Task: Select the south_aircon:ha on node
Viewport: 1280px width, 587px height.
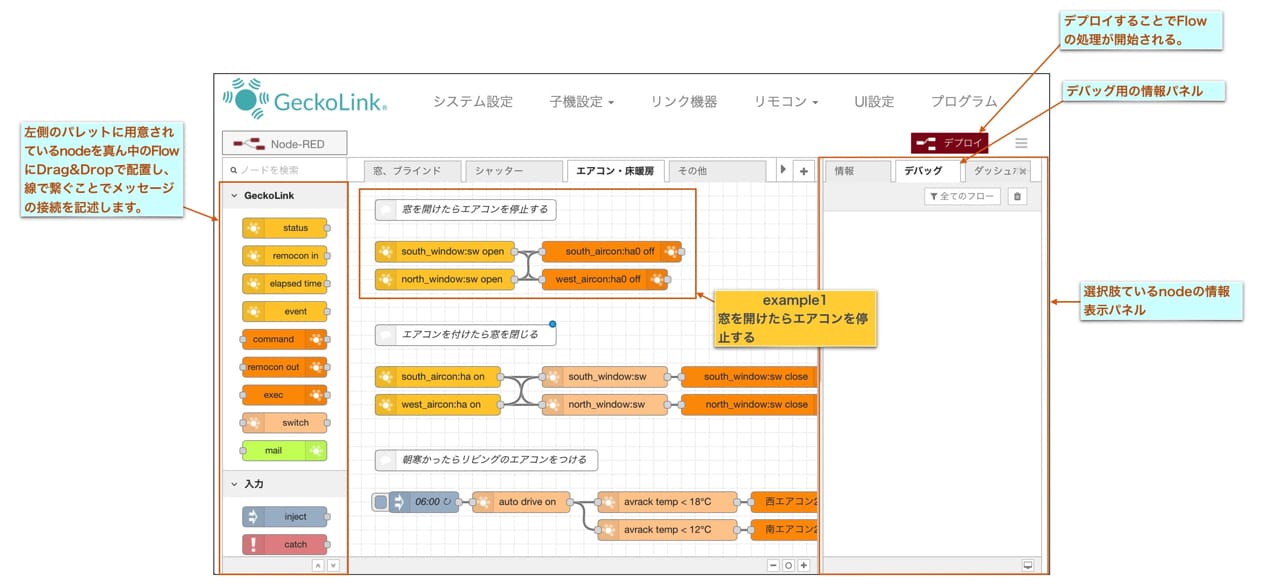Action: [437, 377]
